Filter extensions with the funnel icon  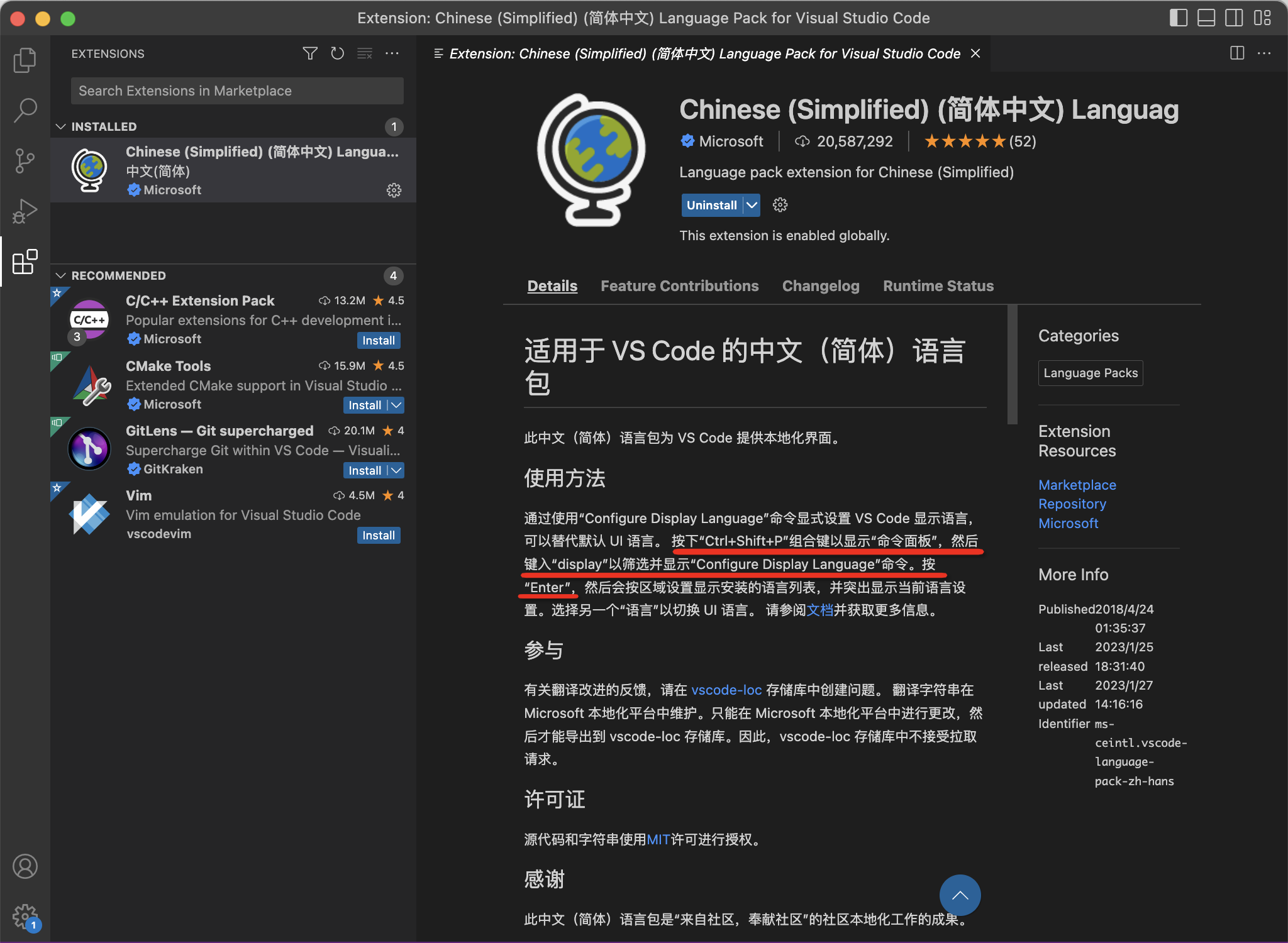[x=310, y=53]
